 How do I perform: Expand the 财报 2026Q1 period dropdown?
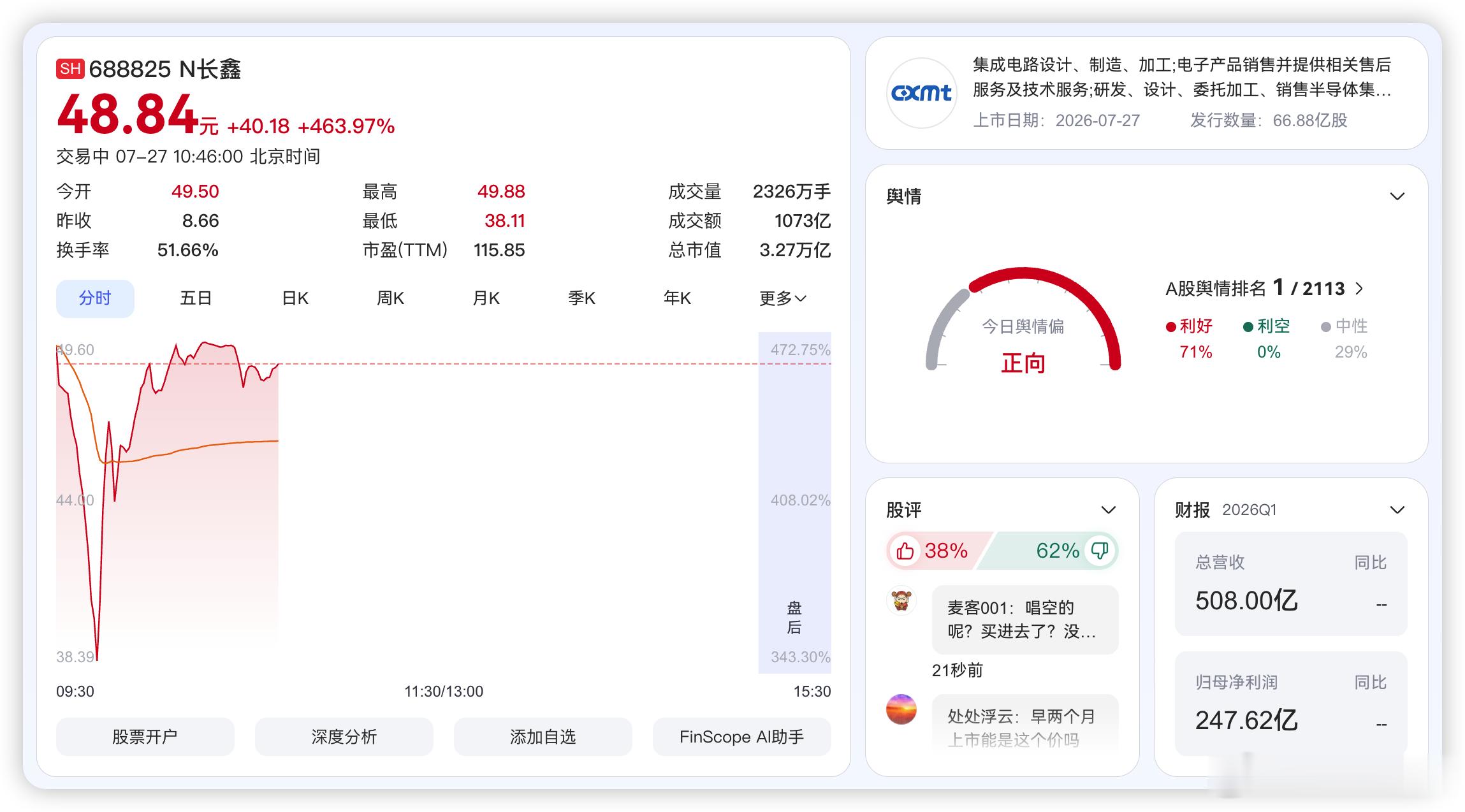click(x=1397, y=510)
